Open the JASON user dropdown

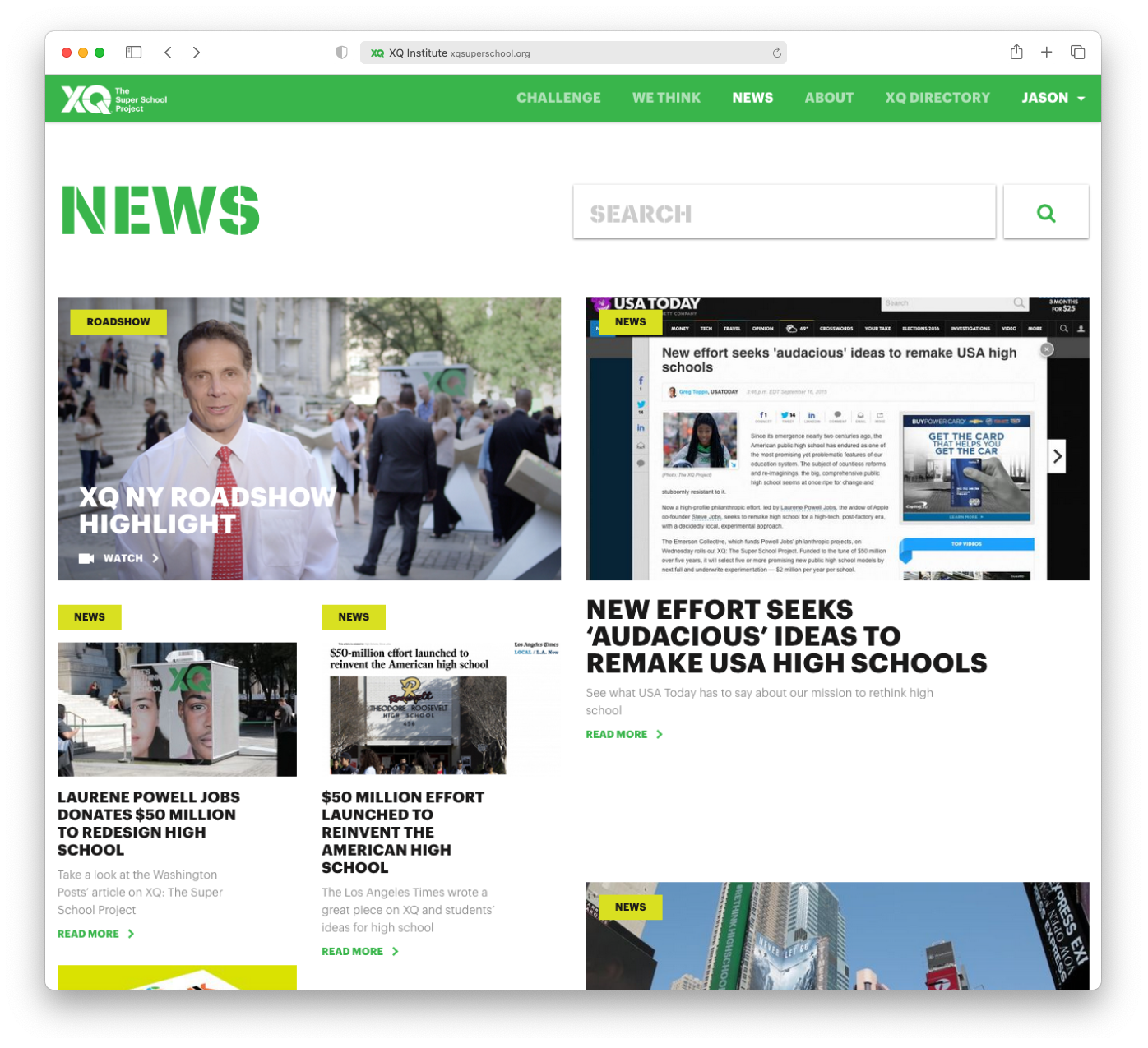point(1053,98)
